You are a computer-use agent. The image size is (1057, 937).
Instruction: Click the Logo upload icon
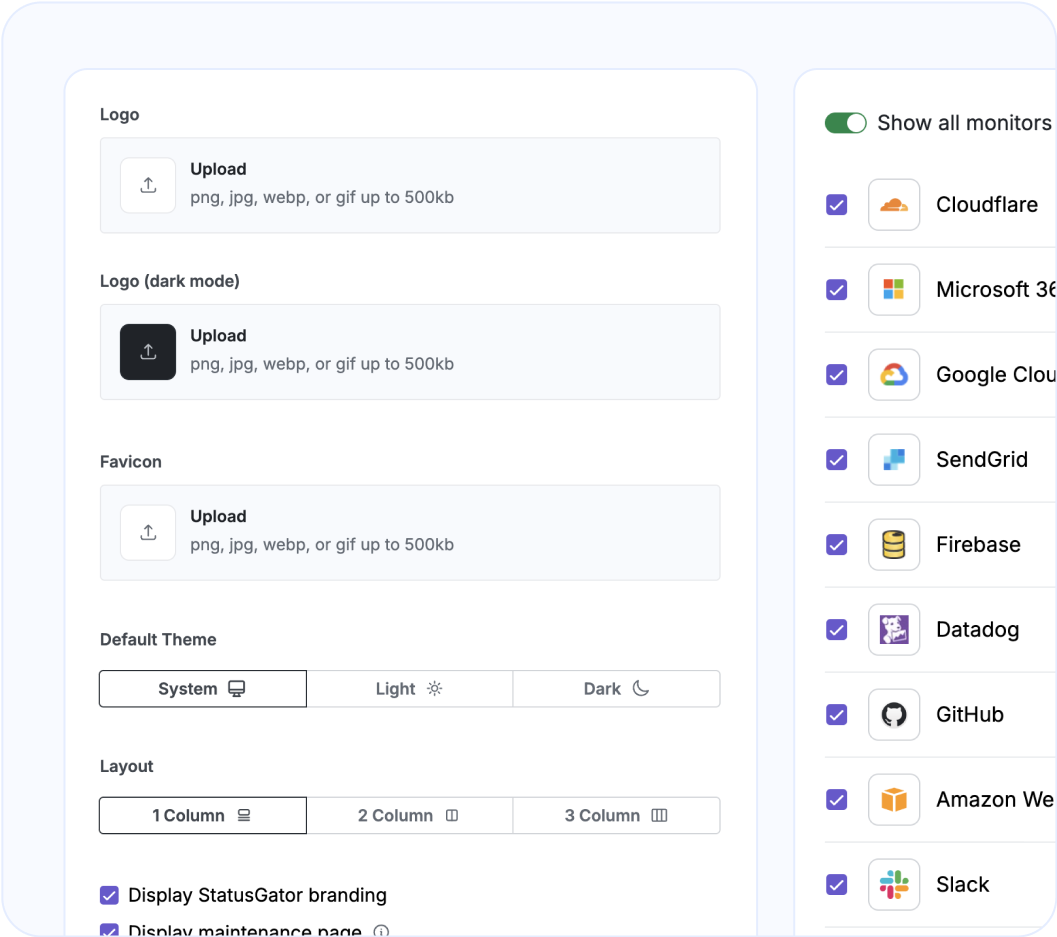coord(148,185)
